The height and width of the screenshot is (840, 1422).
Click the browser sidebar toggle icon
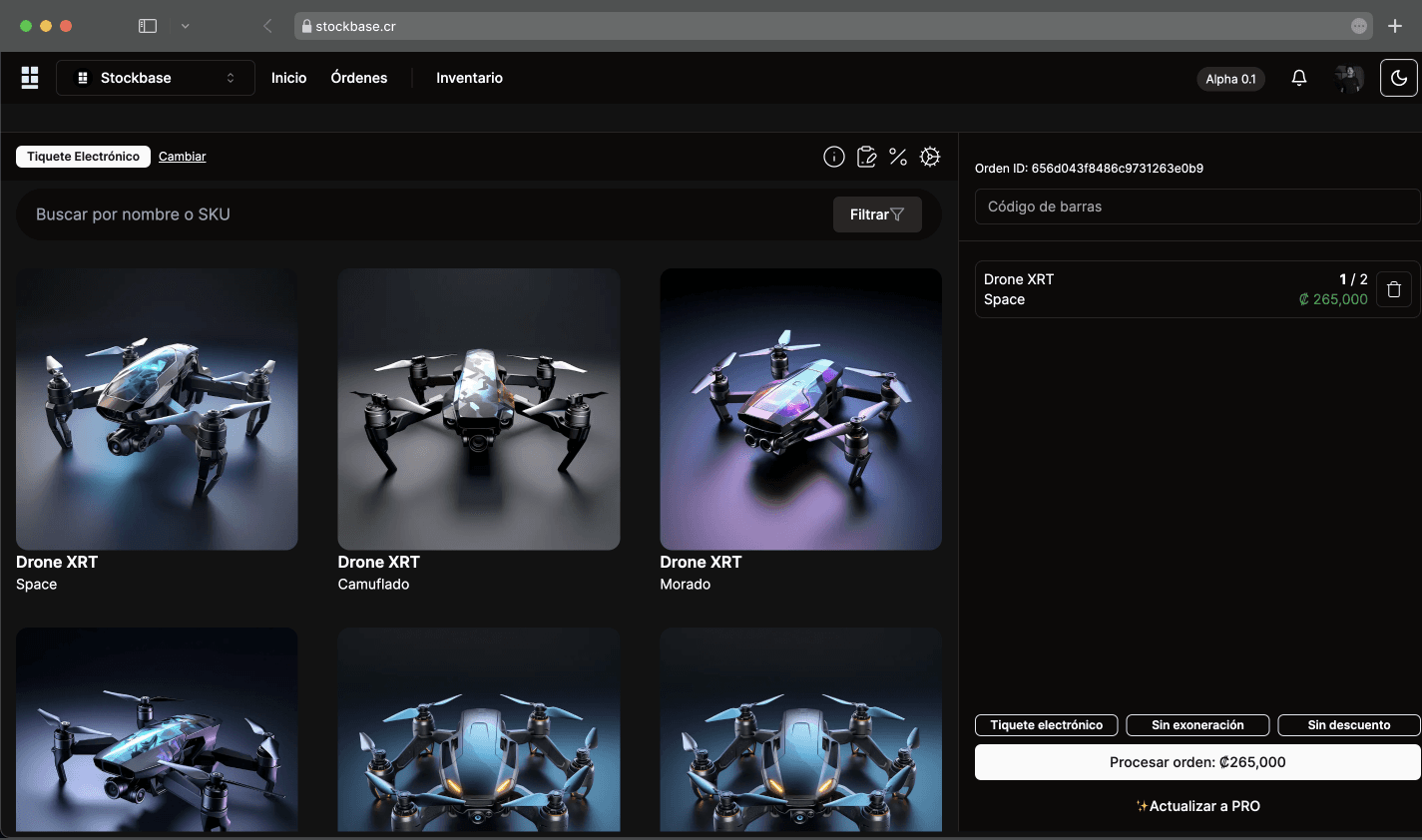pos(148,26)
